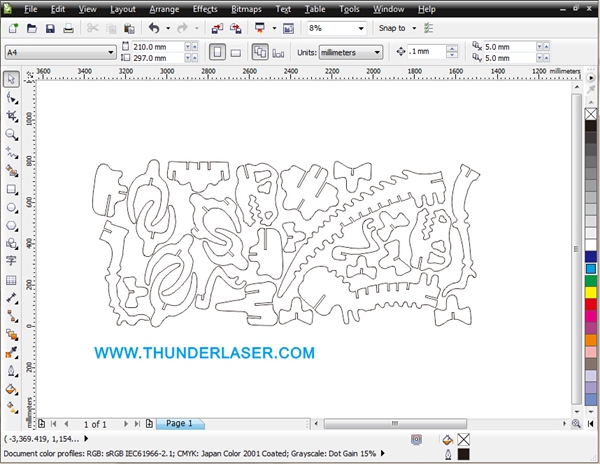Open a file with folder icon
This screenshot has width=600, height=464.
[x=31, y=28]
